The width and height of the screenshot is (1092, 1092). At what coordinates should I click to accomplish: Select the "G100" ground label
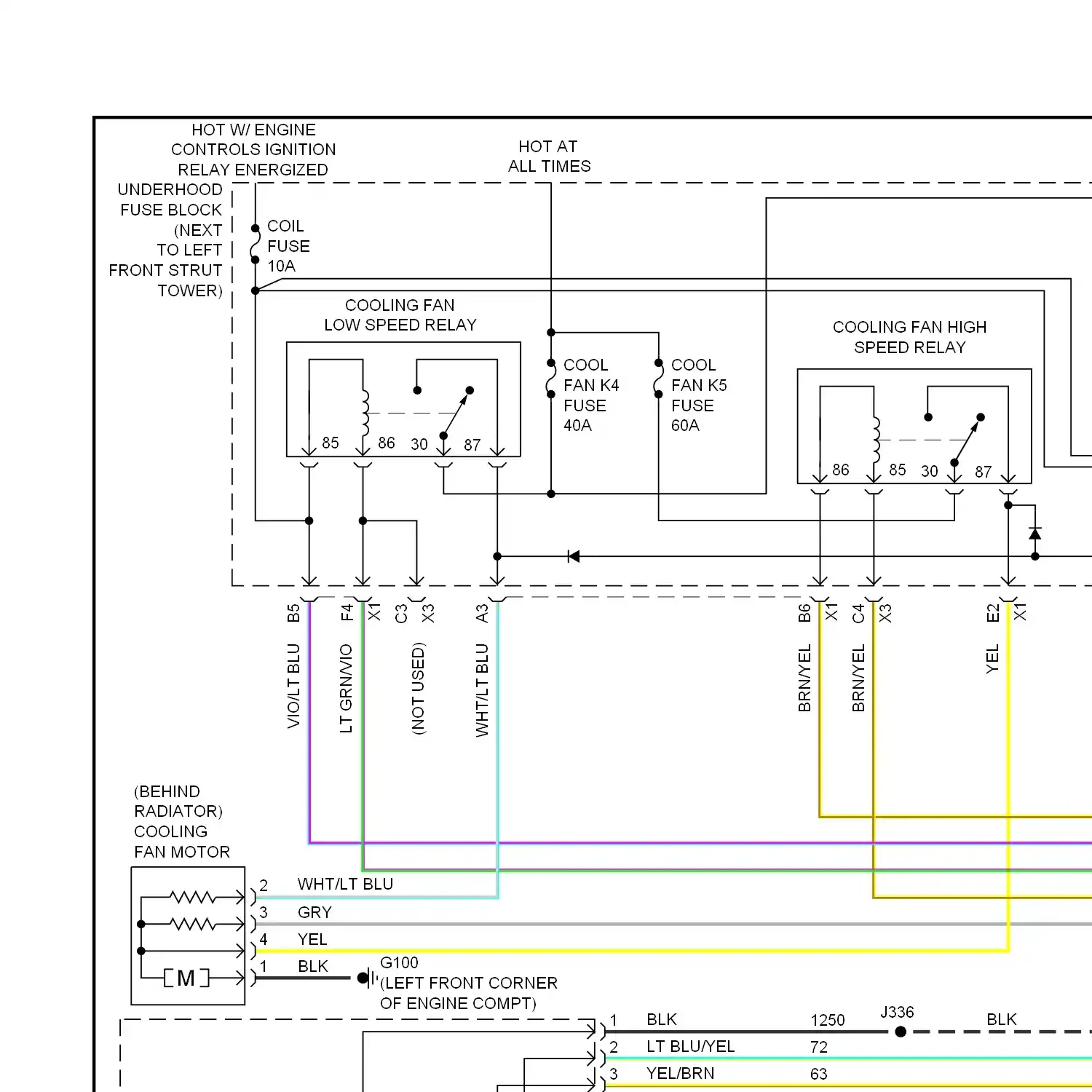coord(399,962)
